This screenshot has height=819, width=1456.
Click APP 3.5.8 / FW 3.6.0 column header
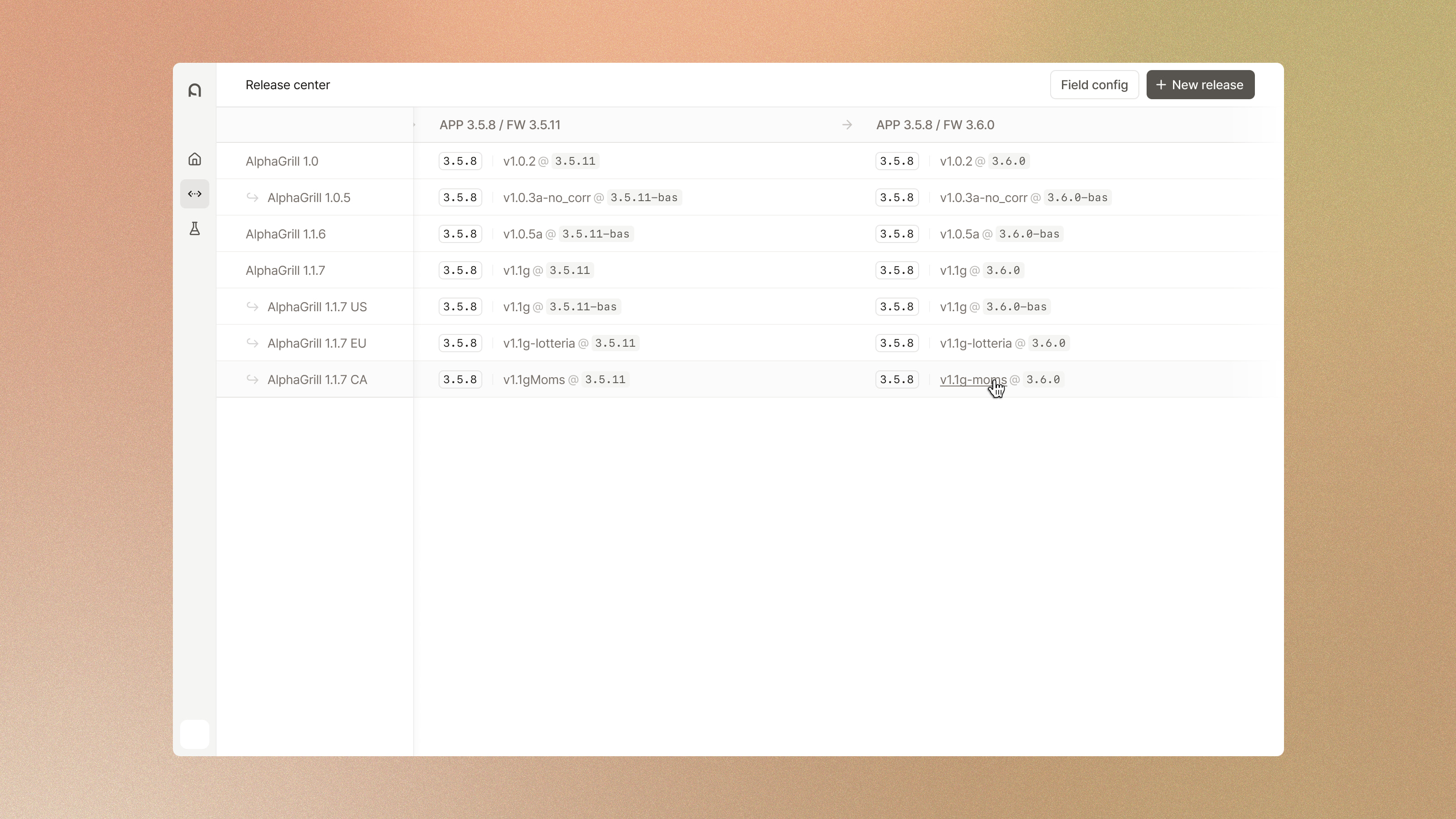click(x=935, y=125)
